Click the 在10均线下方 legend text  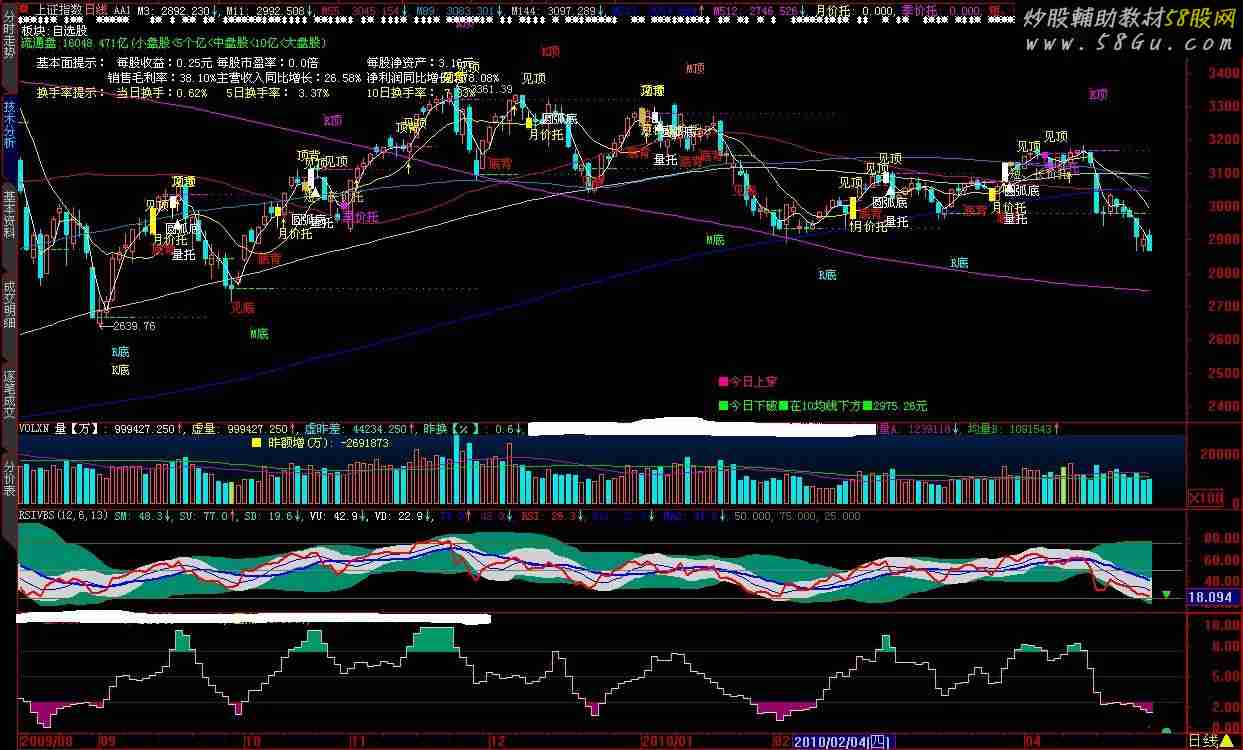pyautogui.click(x=825, y=406)
